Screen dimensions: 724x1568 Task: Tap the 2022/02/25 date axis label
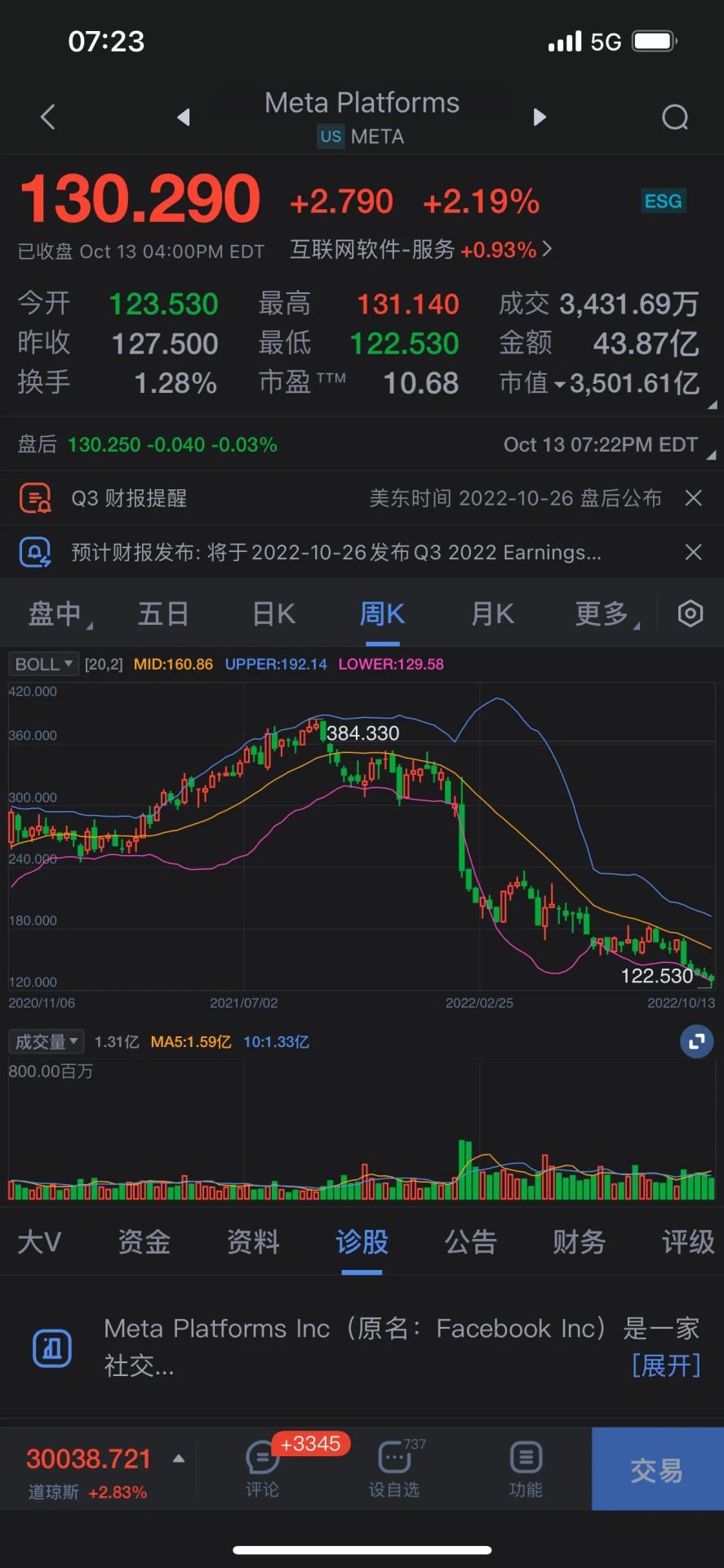[479, 1003]
